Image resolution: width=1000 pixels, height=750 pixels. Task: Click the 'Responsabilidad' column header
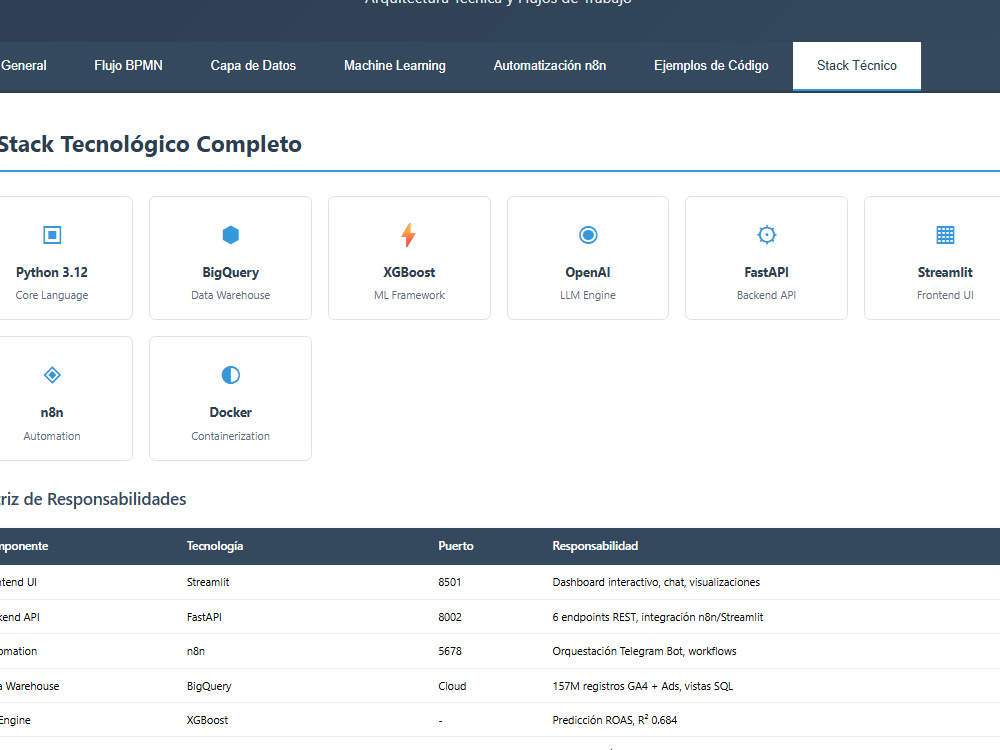pos(595,546)
